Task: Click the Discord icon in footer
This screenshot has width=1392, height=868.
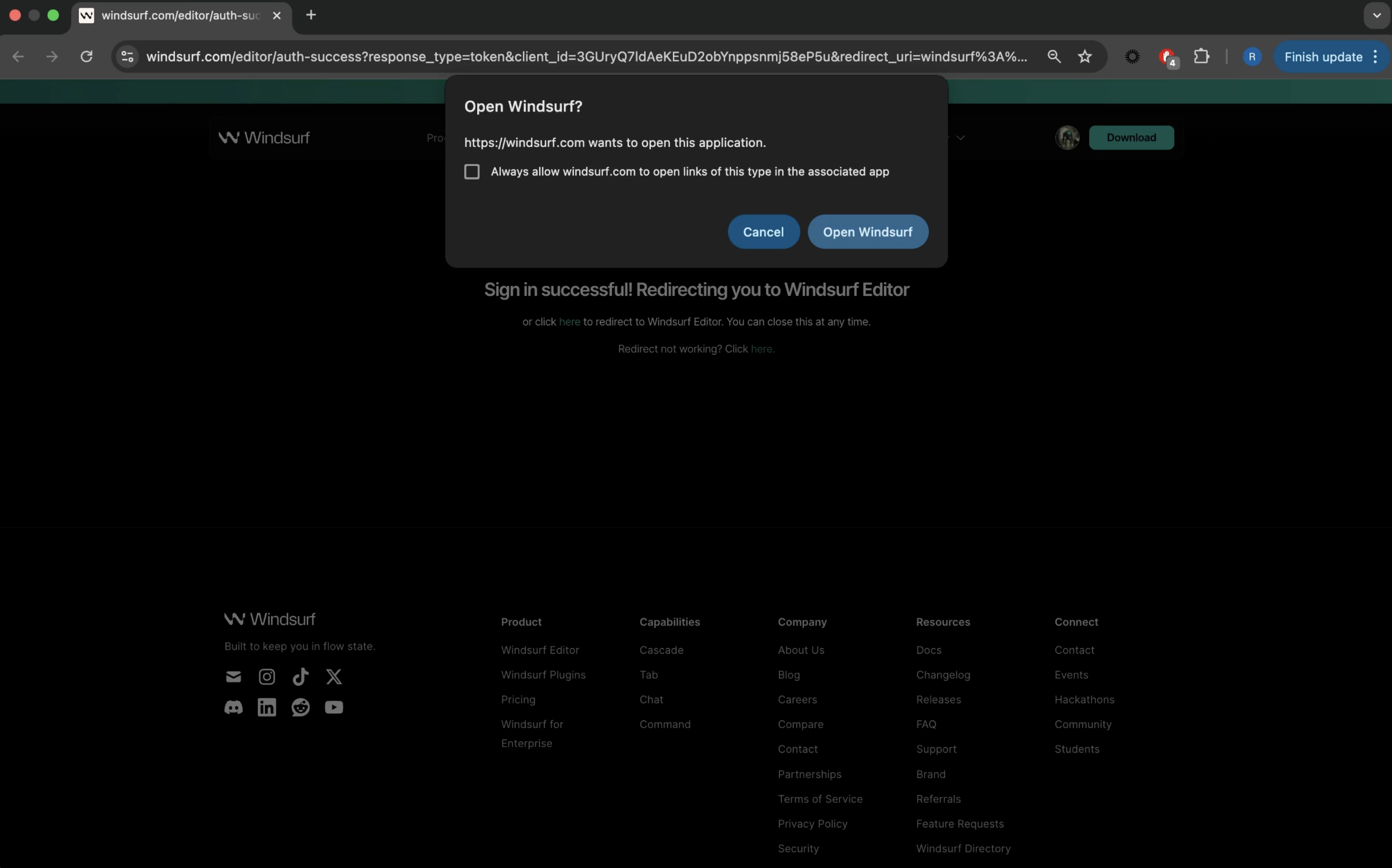Action: click(x=233, y=707)
